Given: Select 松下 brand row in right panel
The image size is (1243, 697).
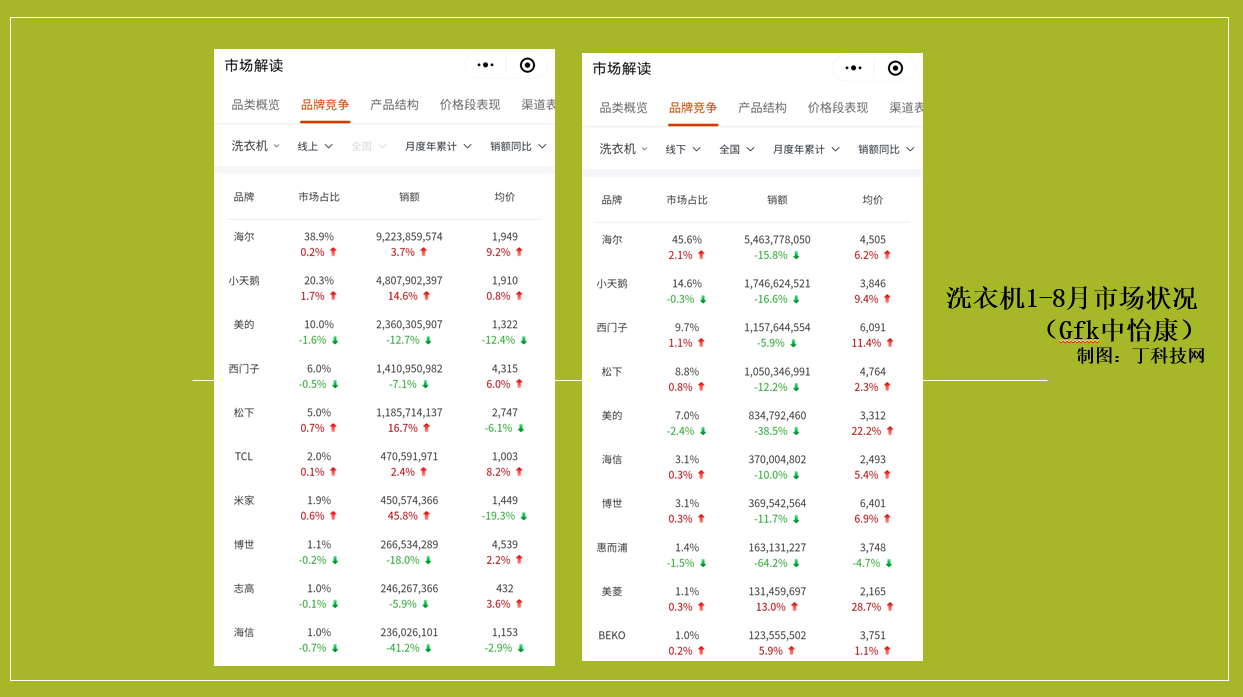Looking at the screenshot, I should coord(752,379).
